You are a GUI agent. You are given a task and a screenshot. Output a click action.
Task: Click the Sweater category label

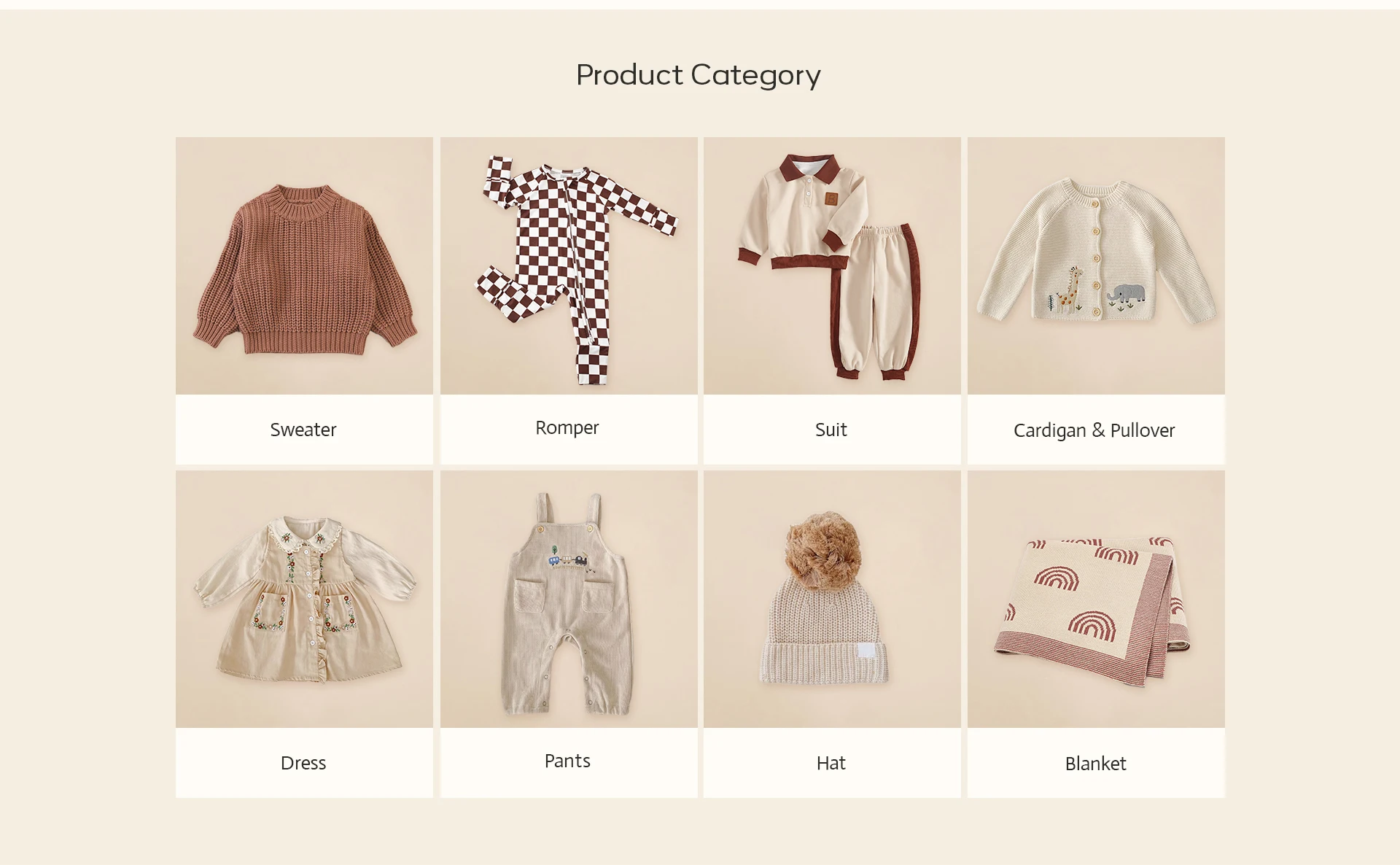click(x=303, y=430)
